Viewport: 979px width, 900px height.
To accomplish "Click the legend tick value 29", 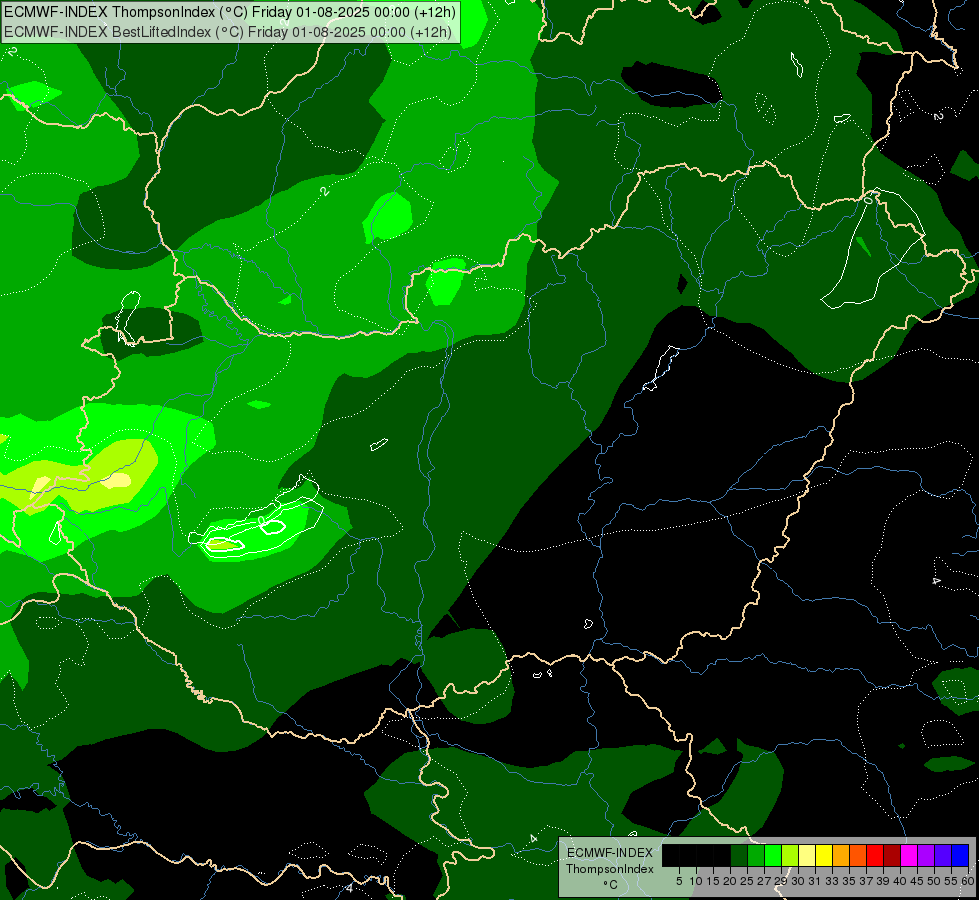I will [781, 881].
